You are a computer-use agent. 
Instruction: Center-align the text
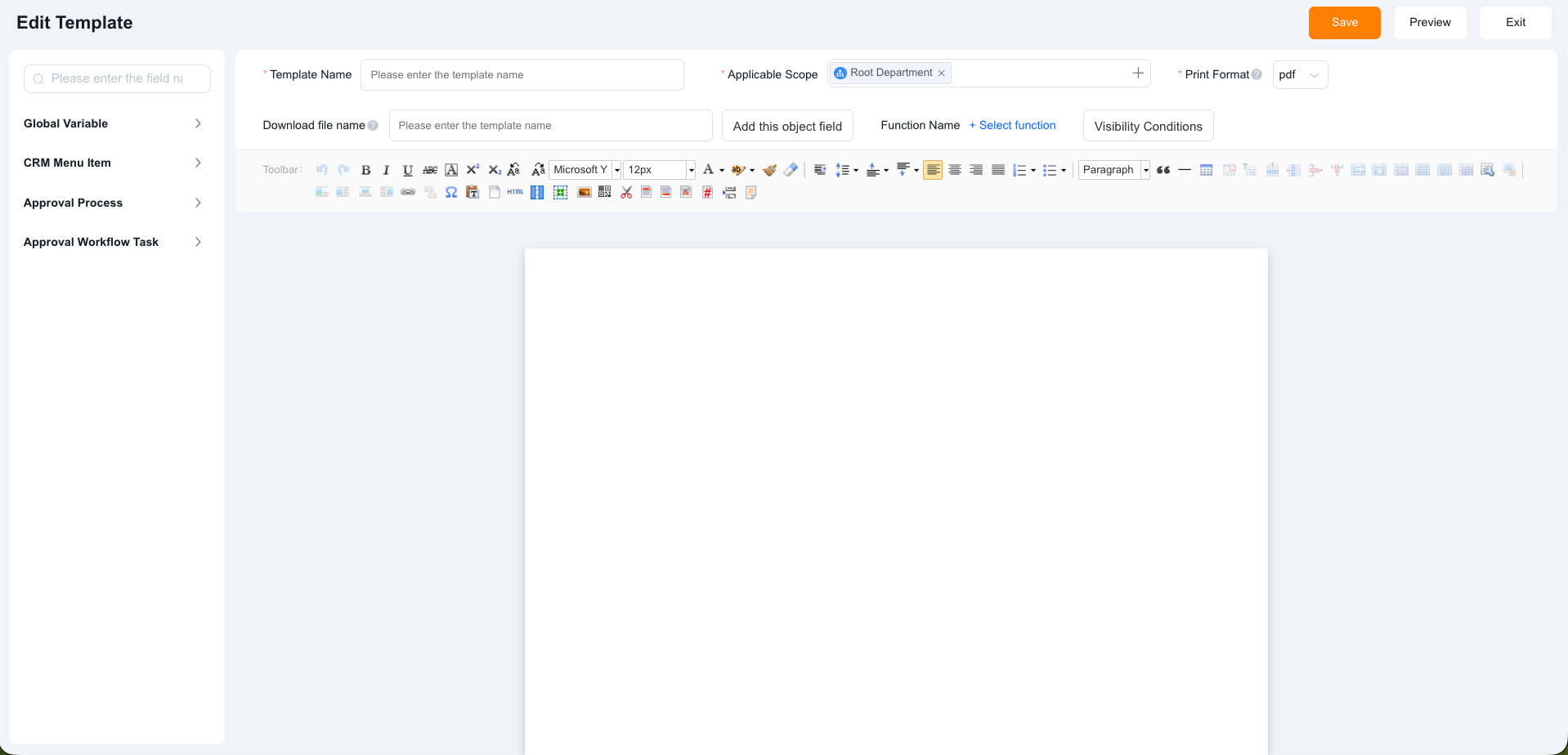click(954, 170)
